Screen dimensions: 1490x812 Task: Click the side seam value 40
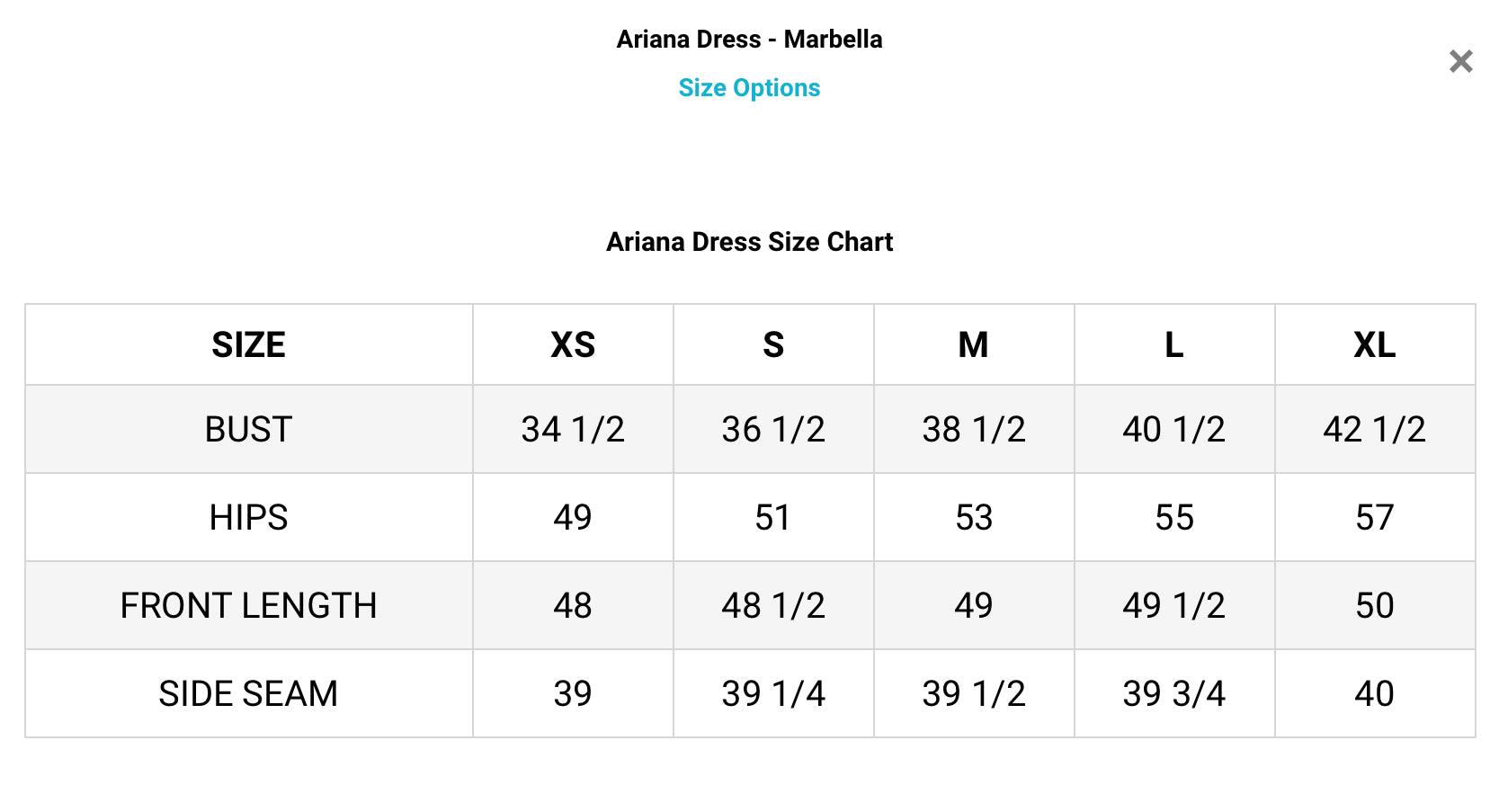click(1374, 694)
